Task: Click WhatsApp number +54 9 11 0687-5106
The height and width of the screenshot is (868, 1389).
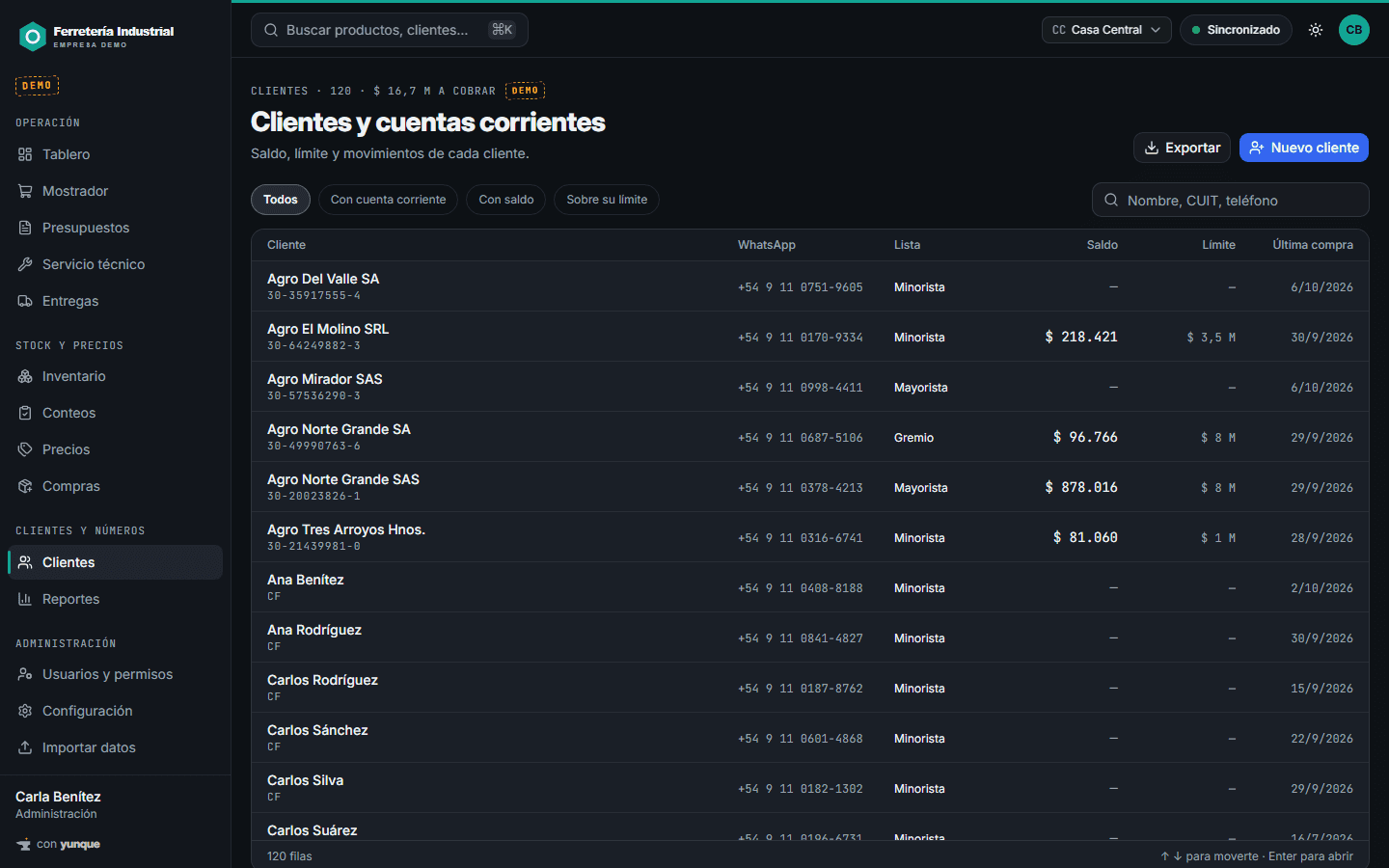Action: coord(801,438)
